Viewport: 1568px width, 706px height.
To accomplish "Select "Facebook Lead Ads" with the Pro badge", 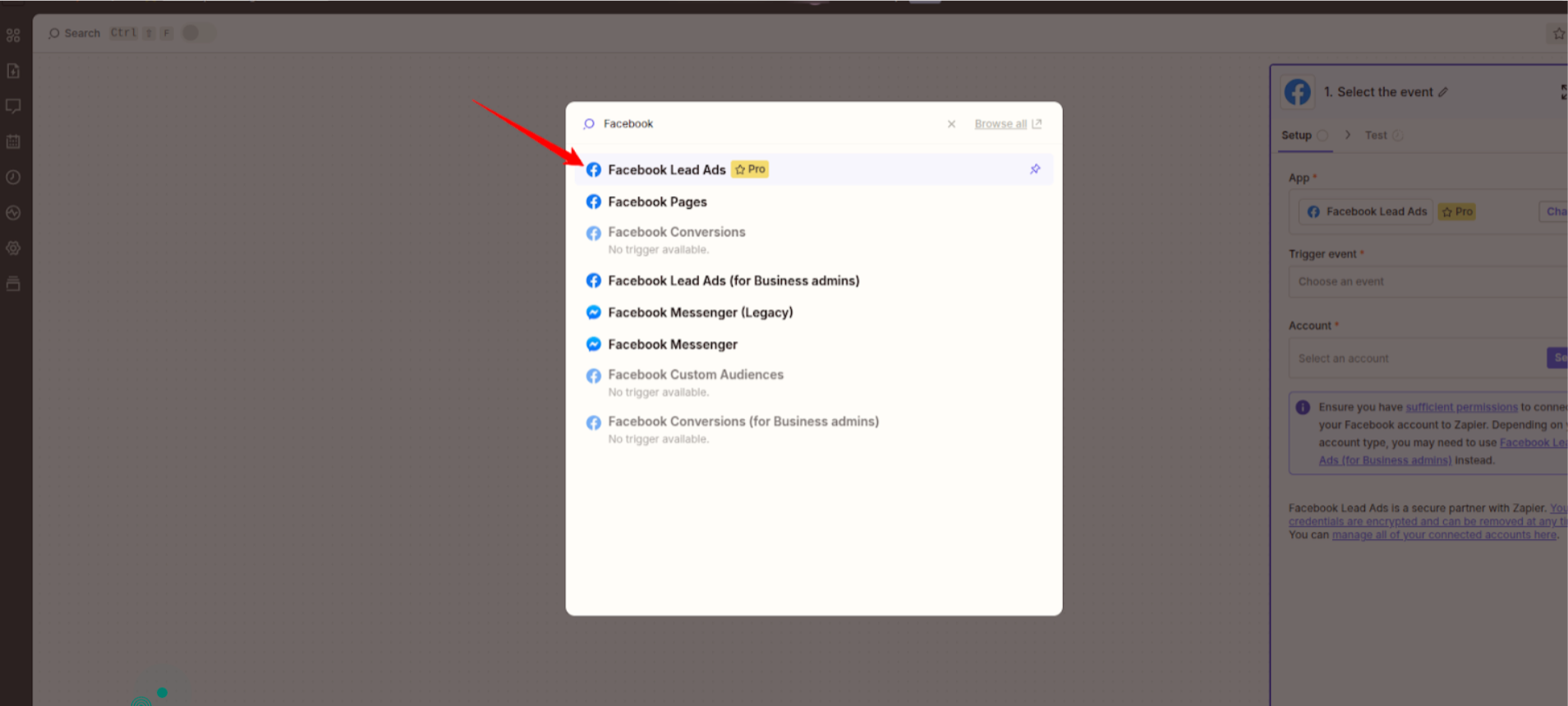I will point(814,169).
